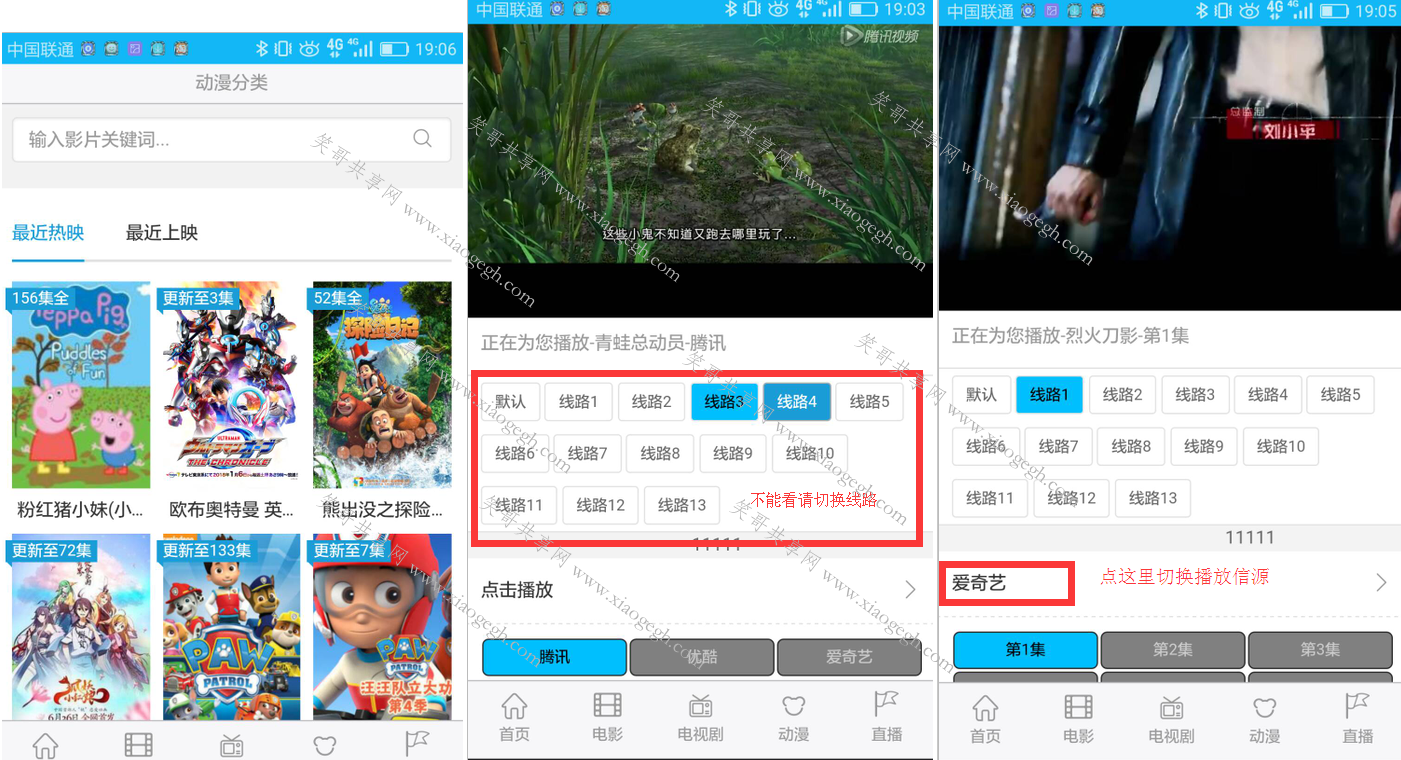Click the 烈火刀影 video player
1401x760 pixels.
tap(1170, 167)
